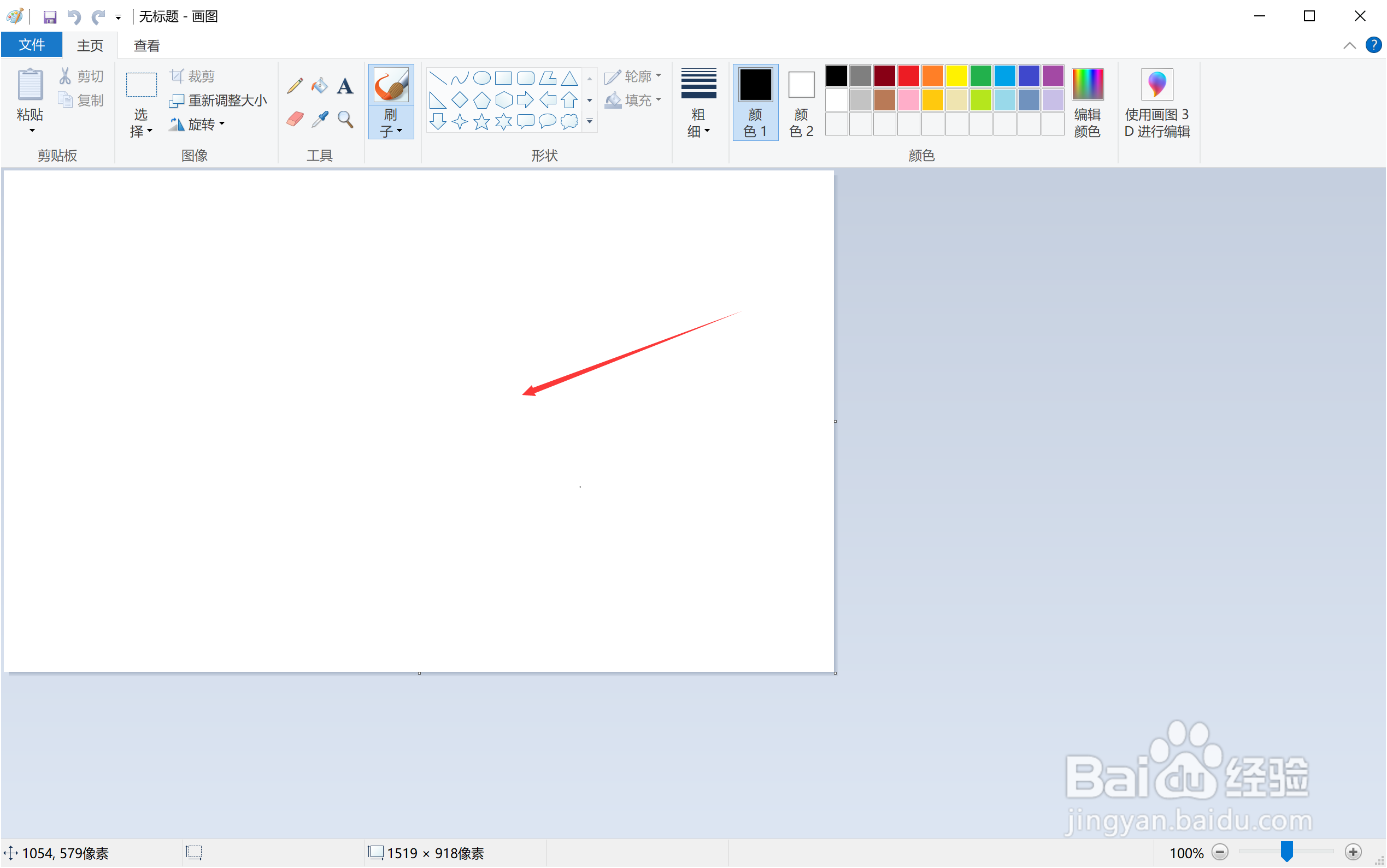The width and height of the screenshot is (1387, 868).
Task: Click 重新调整大小 resize button
Action: (218, 101)
